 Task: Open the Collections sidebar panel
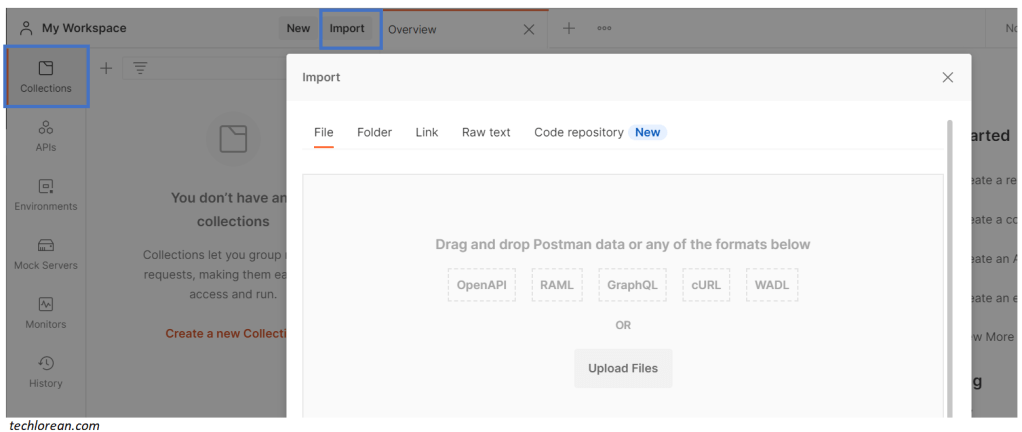(x=46, y=76)
